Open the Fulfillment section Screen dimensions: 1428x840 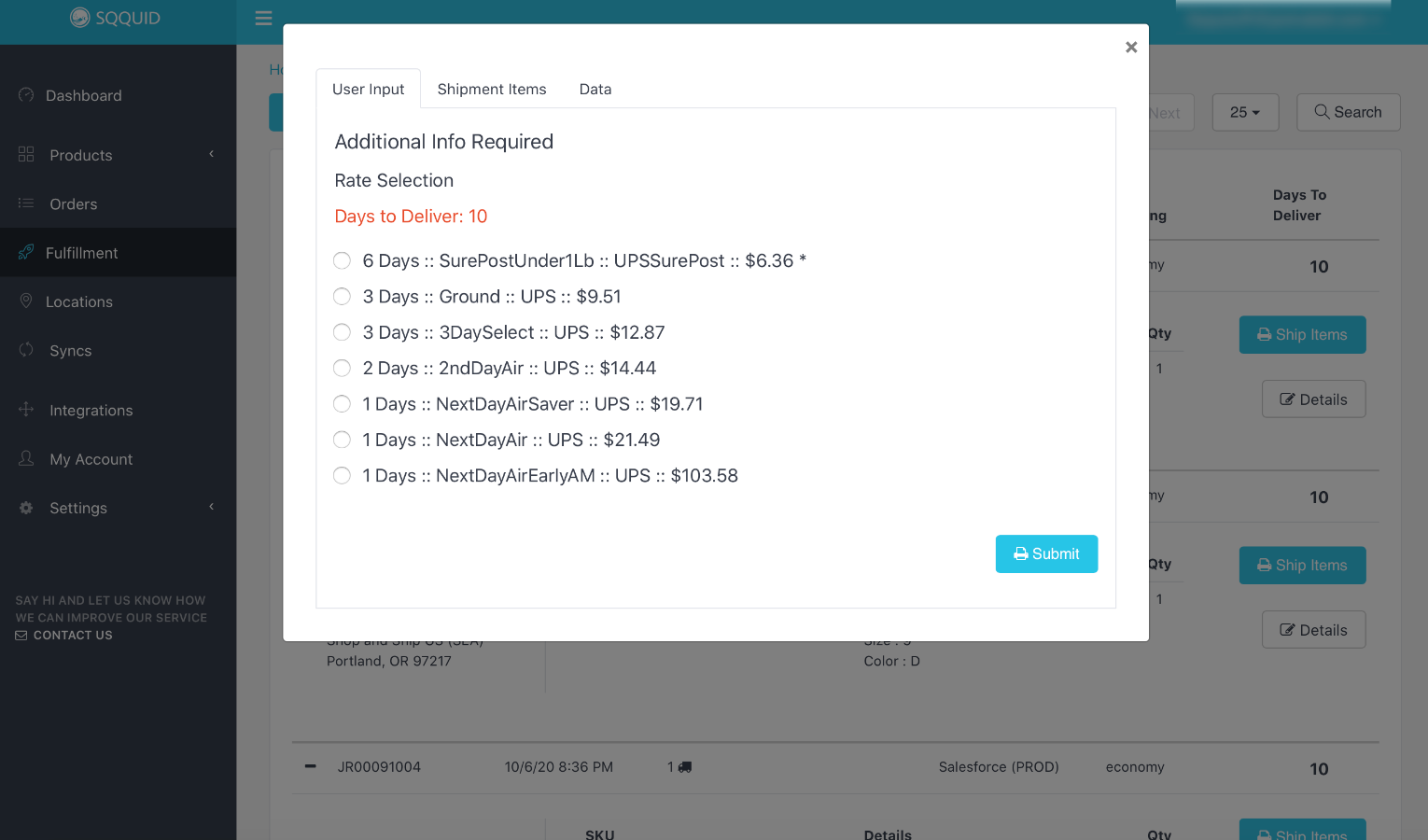83,252
